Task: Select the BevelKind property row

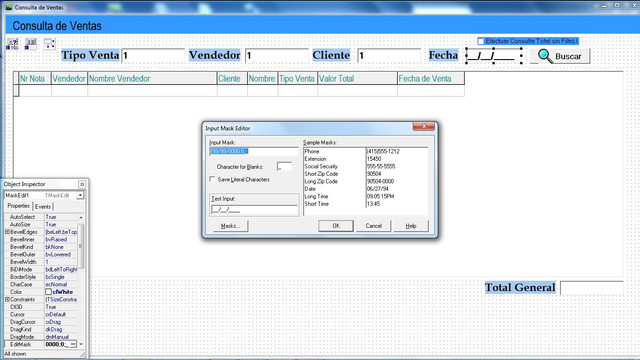Action: [x=41, y=247]
